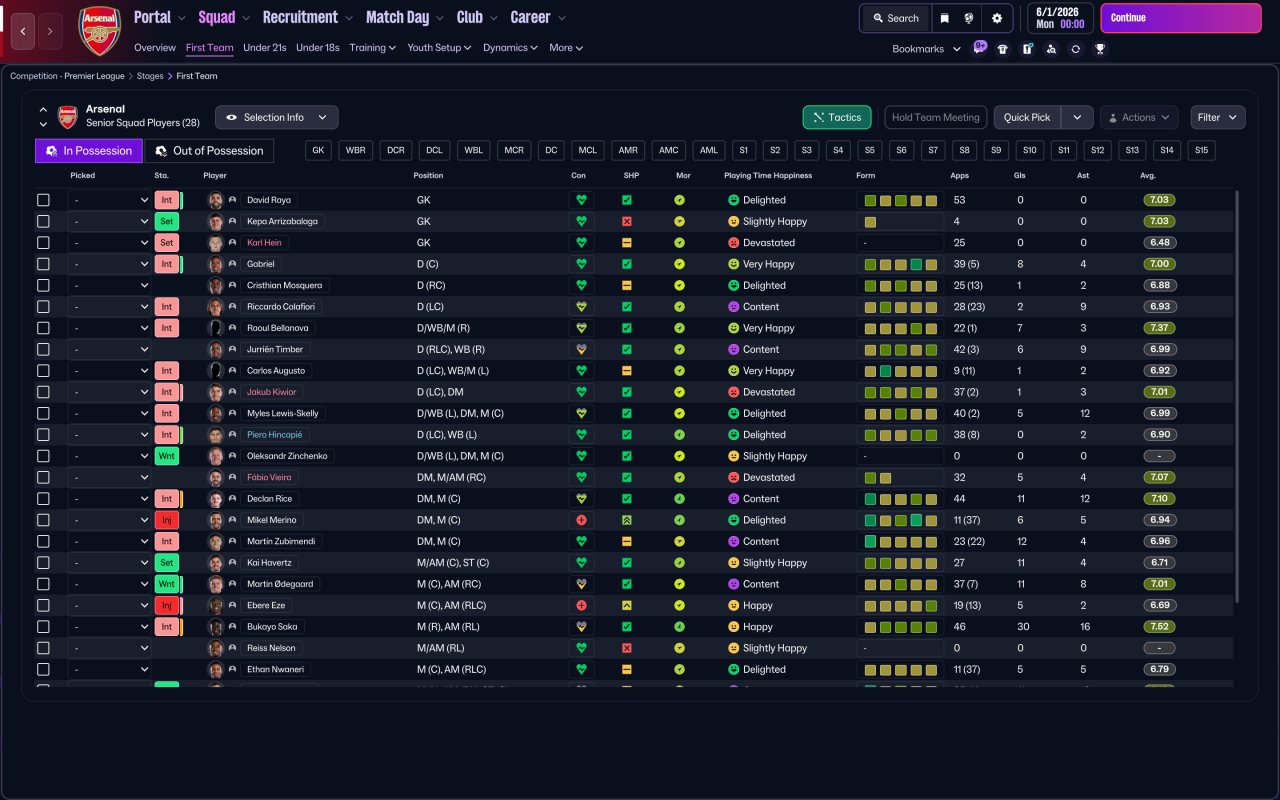Open the Under 18s tab

point(318,47)
